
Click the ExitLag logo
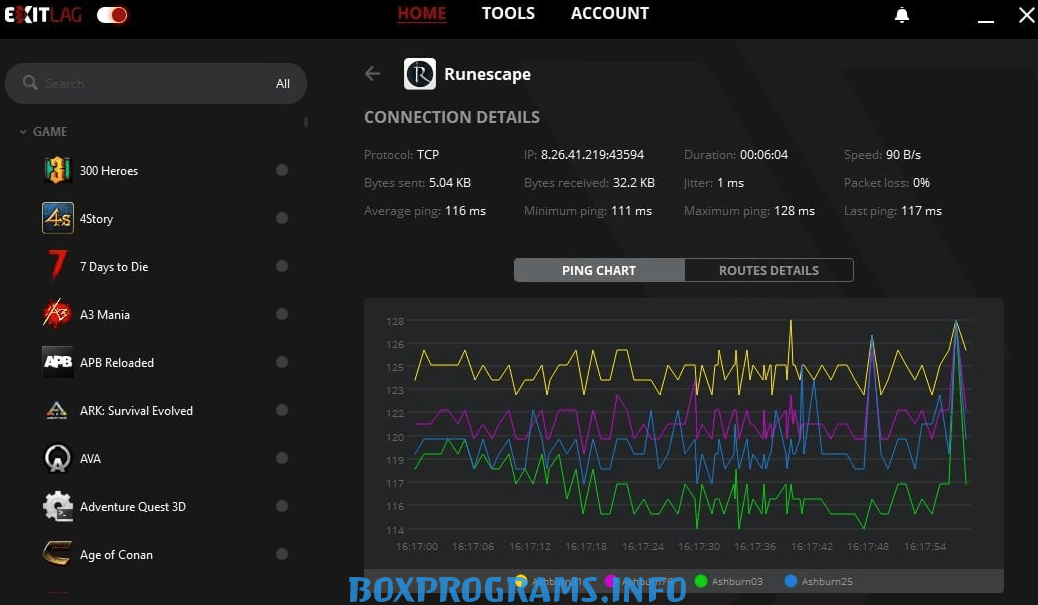[43, 15]
